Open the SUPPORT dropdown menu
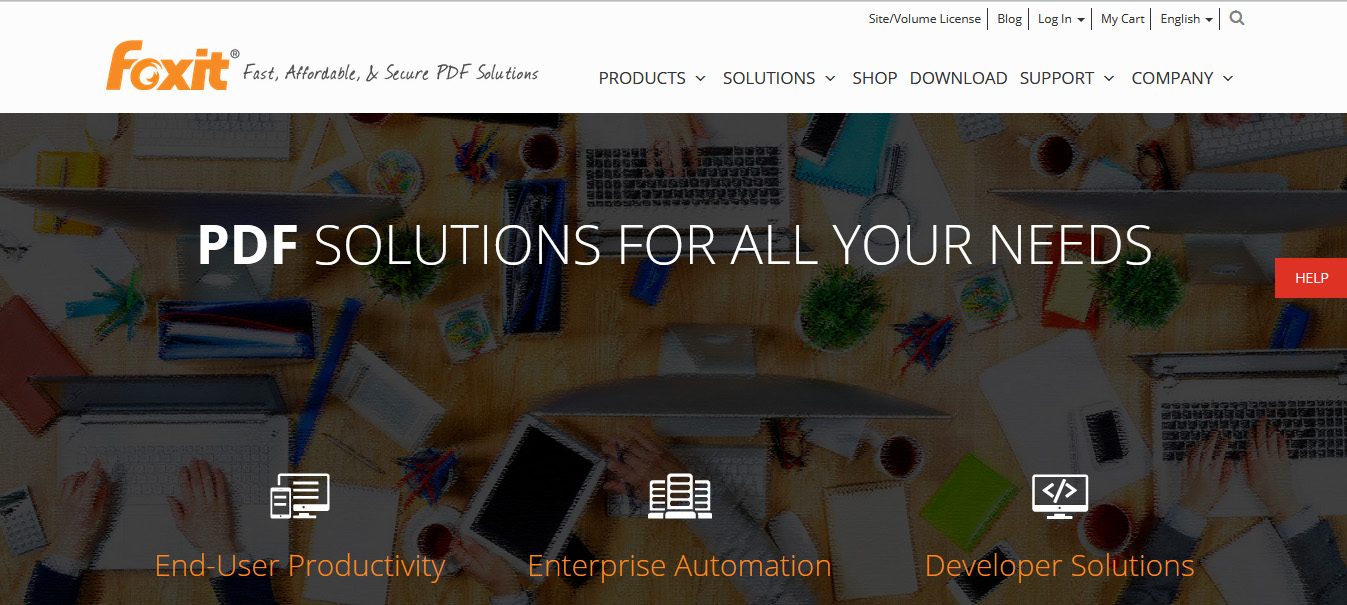Image resolution: width=1347 pixels, height=605 pixels. point(1067,78)
